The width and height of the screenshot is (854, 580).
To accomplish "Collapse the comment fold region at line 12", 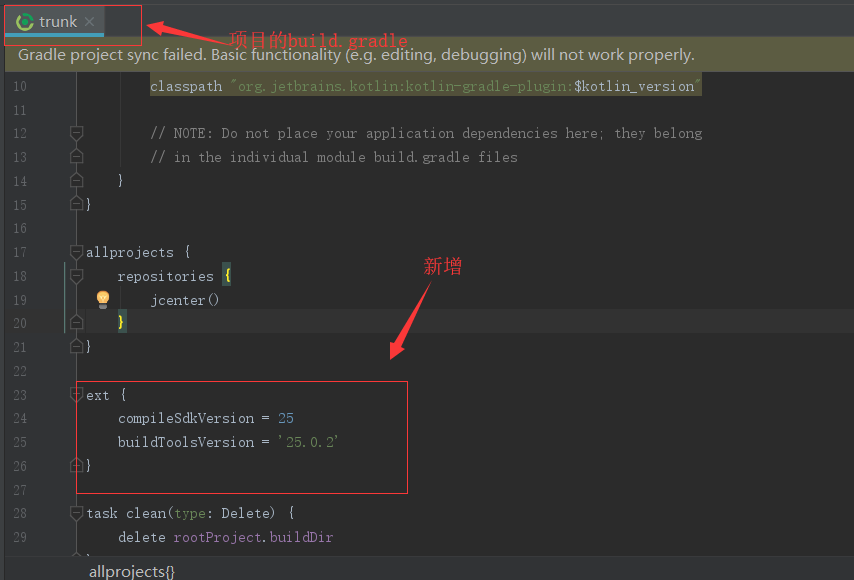I will pyautogui.click(x=75, y=132).
